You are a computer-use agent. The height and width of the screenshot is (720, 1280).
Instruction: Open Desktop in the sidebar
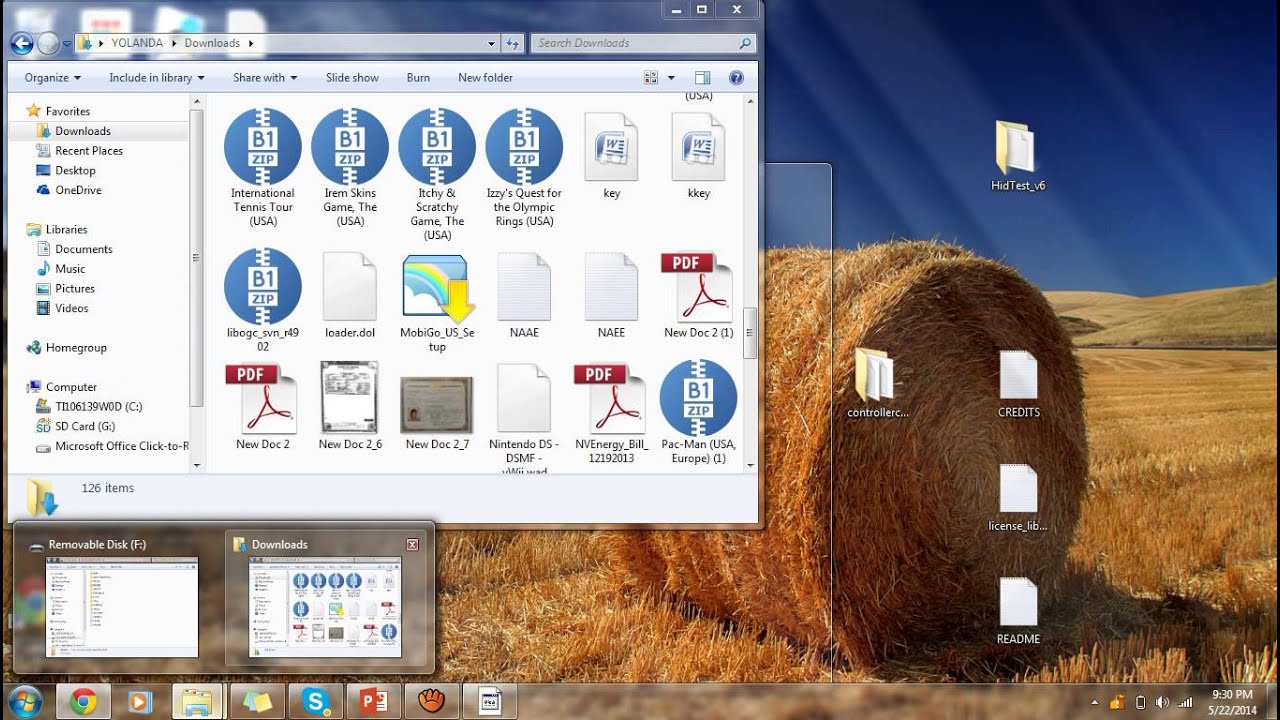coord(75,170)
